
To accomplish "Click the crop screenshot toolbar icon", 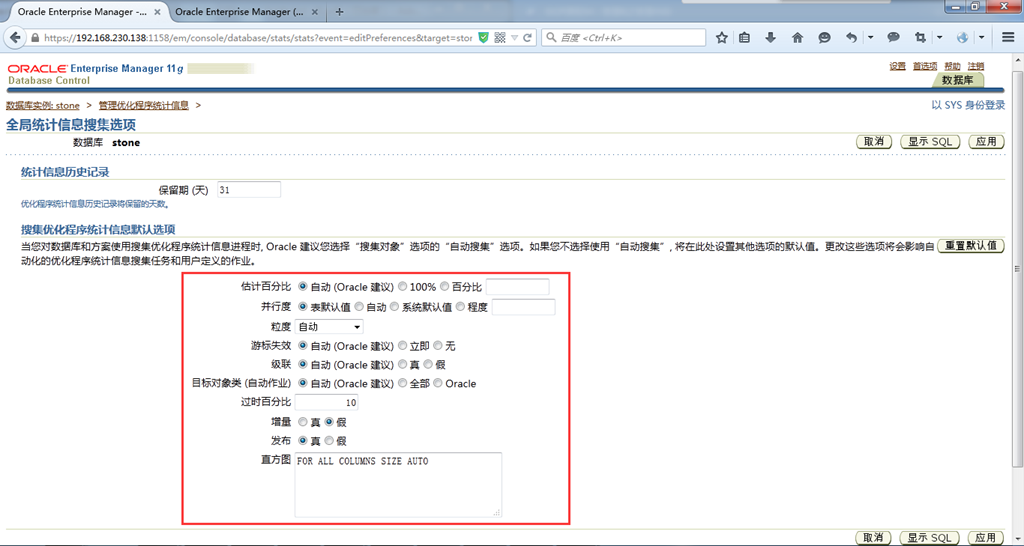I will coord(921,38).
